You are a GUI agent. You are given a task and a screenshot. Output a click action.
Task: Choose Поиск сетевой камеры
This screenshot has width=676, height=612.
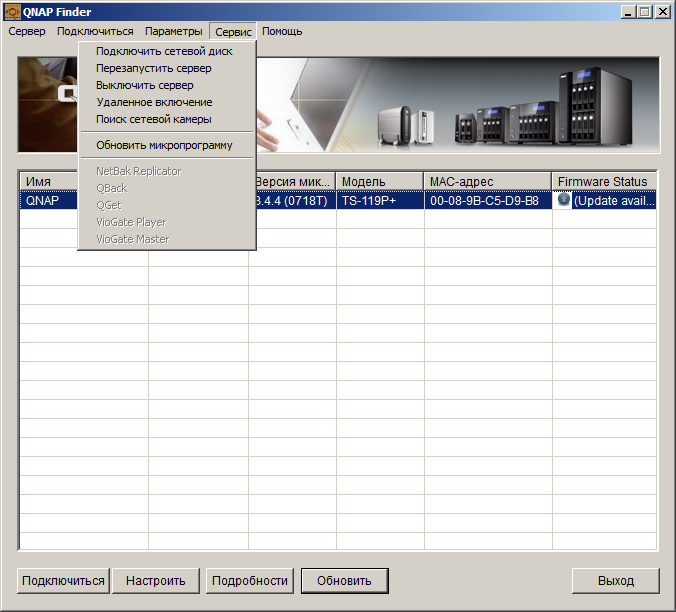pyautogui.click(x=168, y=119)
